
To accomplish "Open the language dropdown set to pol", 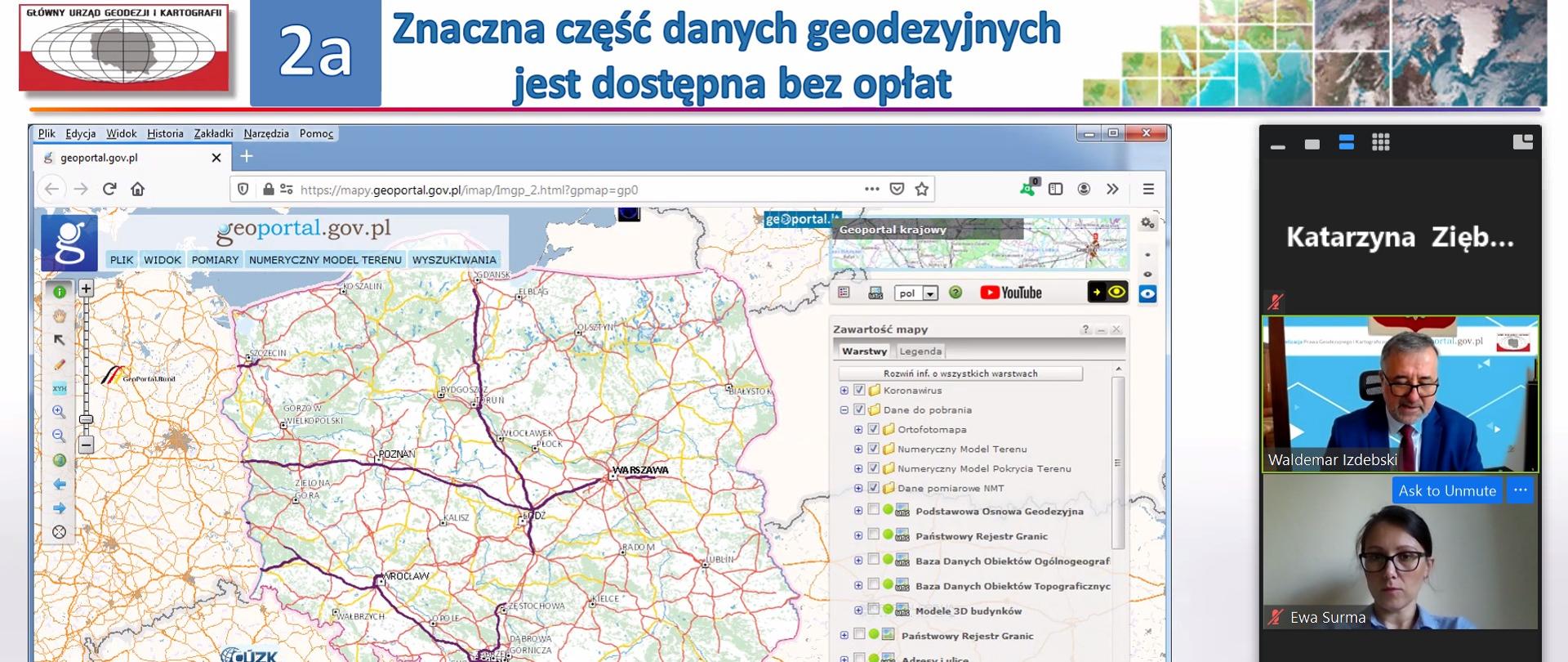I will pos(916,293).
